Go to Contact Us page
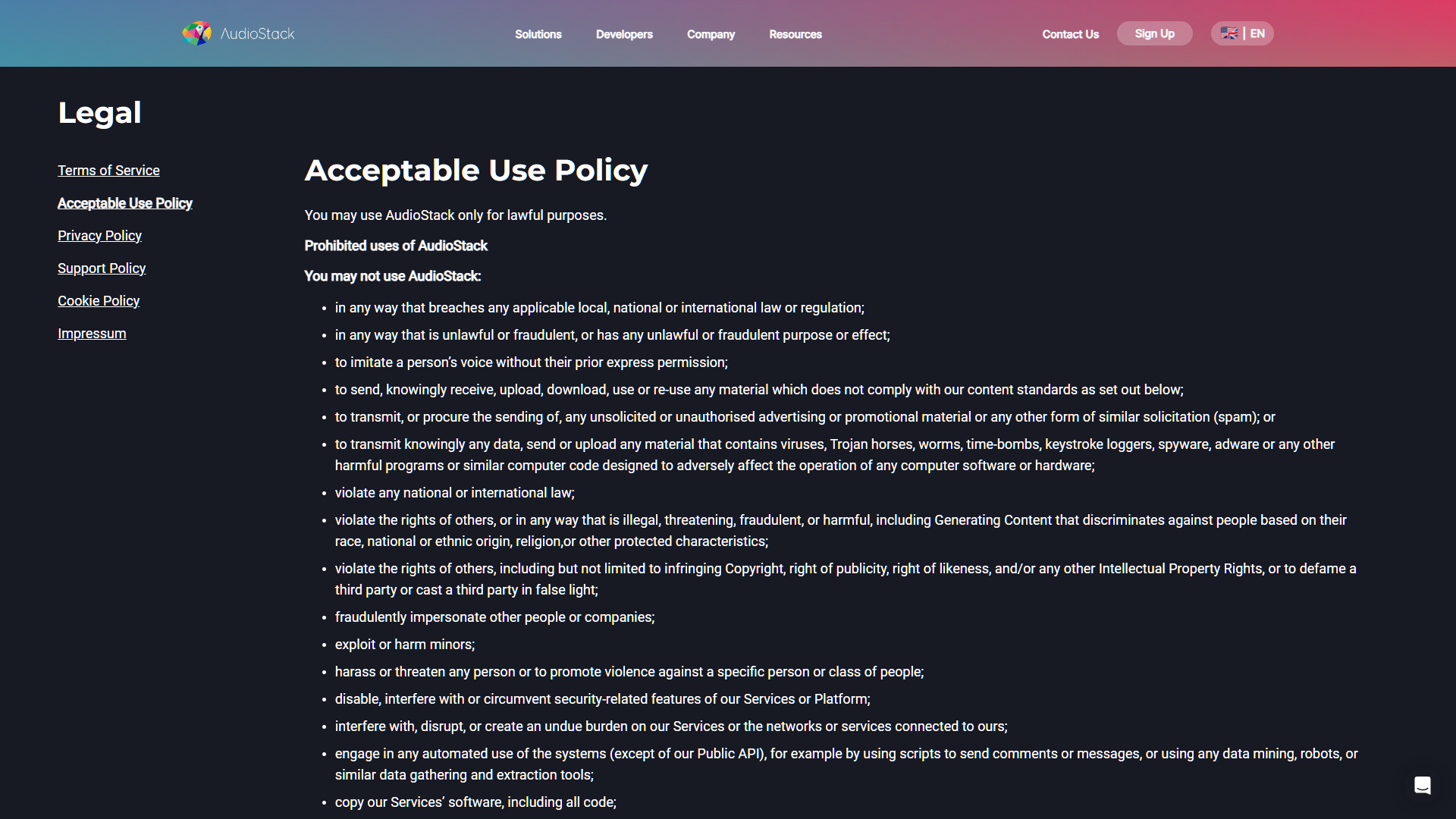This screenshot has height=819, width=1456. [1070, 34]
